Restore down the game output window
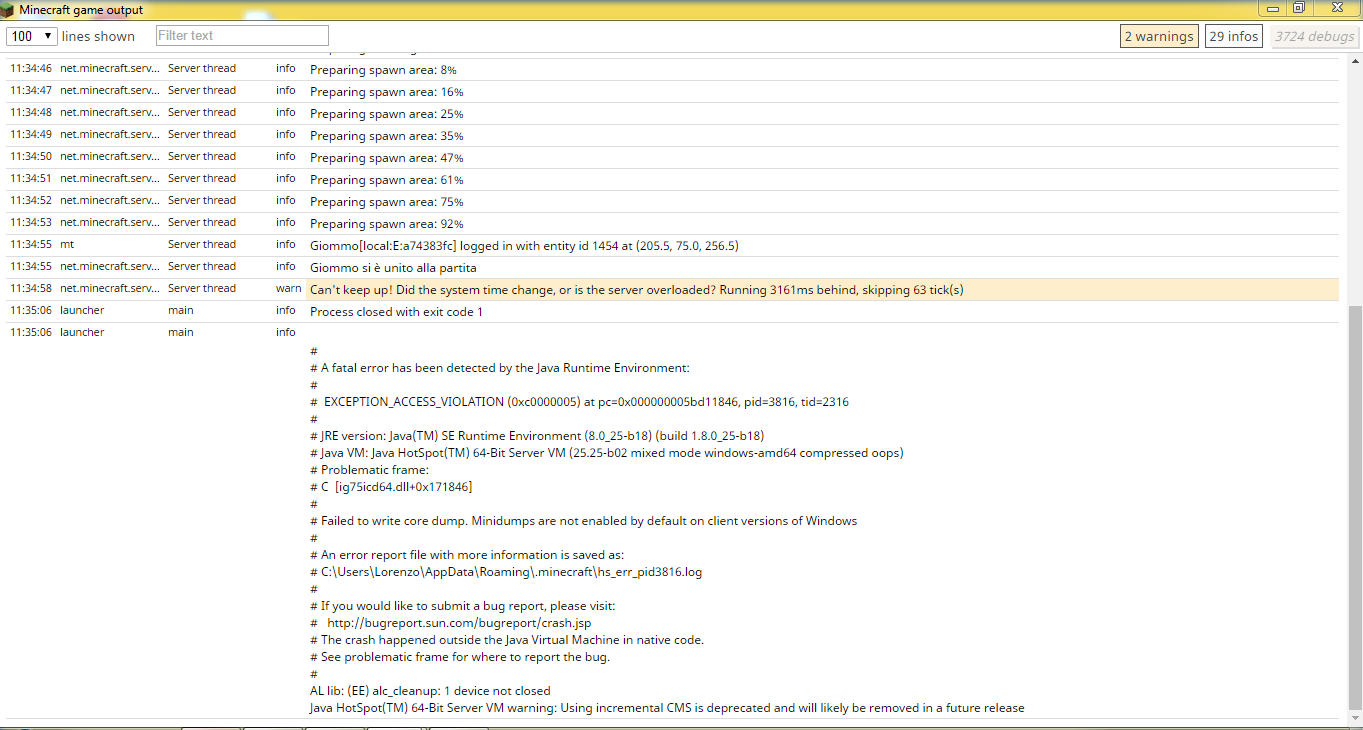1363x730 pixels. (1299, 8)
